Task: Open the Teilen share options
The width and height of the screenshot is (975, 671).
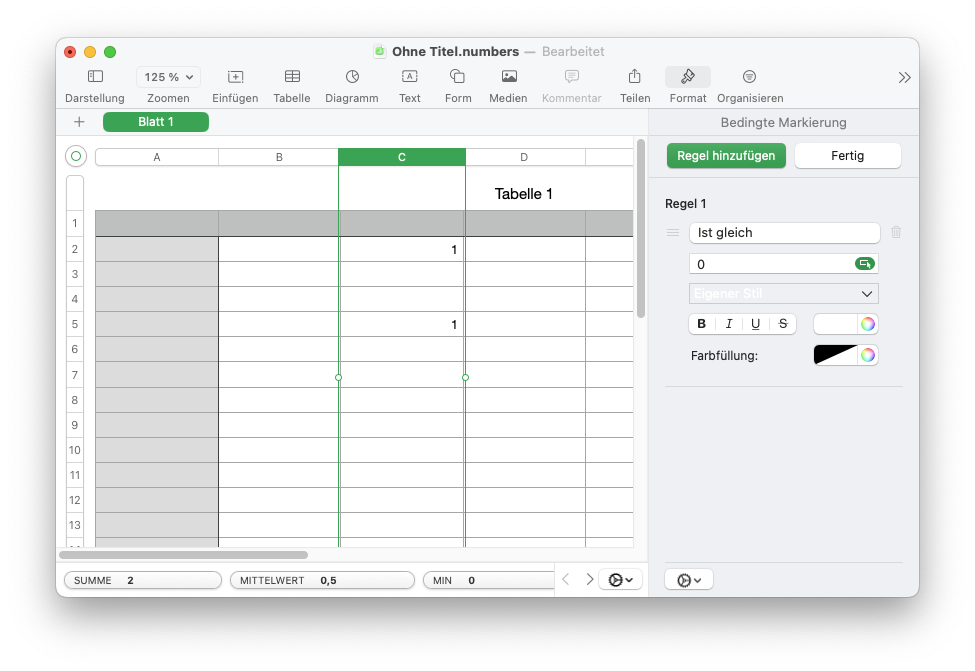Action: [x=635, y=86]
